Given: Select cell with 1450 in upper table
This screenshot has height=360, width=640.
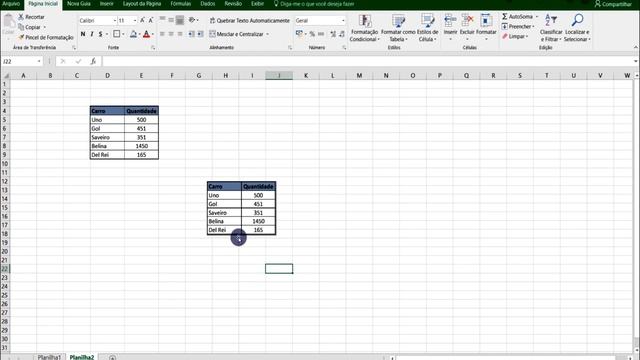Looking at the screenshot, I should coord(141,146).
